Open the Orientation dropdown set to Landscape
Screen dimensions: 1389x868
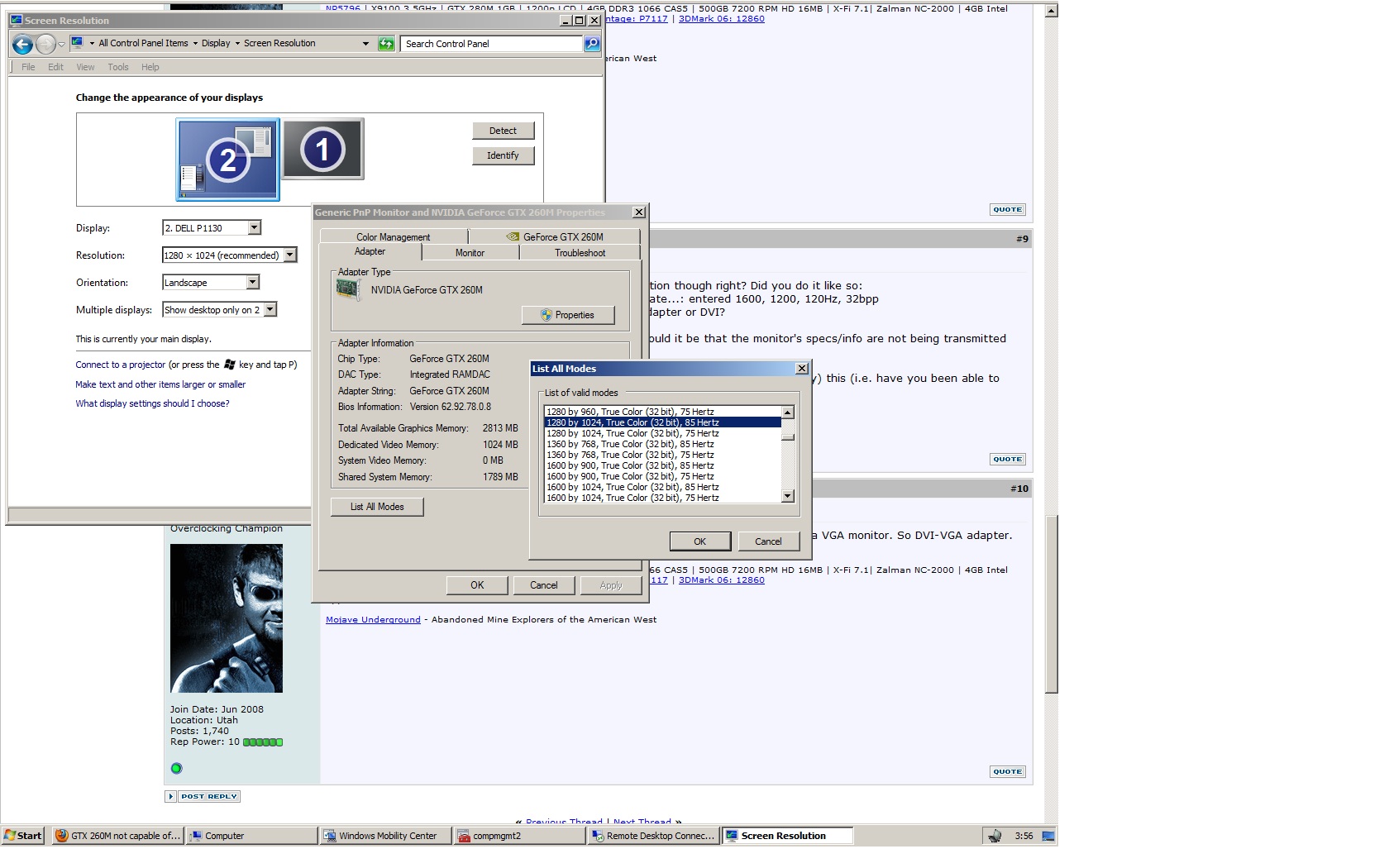211,283
